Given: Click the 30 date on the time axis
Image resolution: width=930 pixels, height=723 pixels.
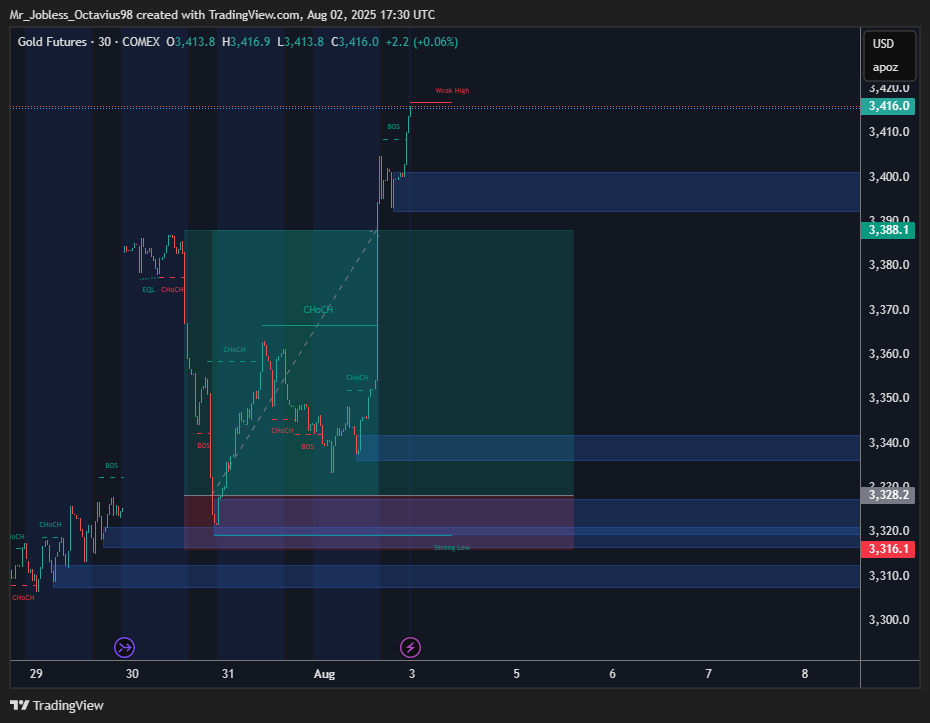Looking at the screenshot, I should pos(132,674).
